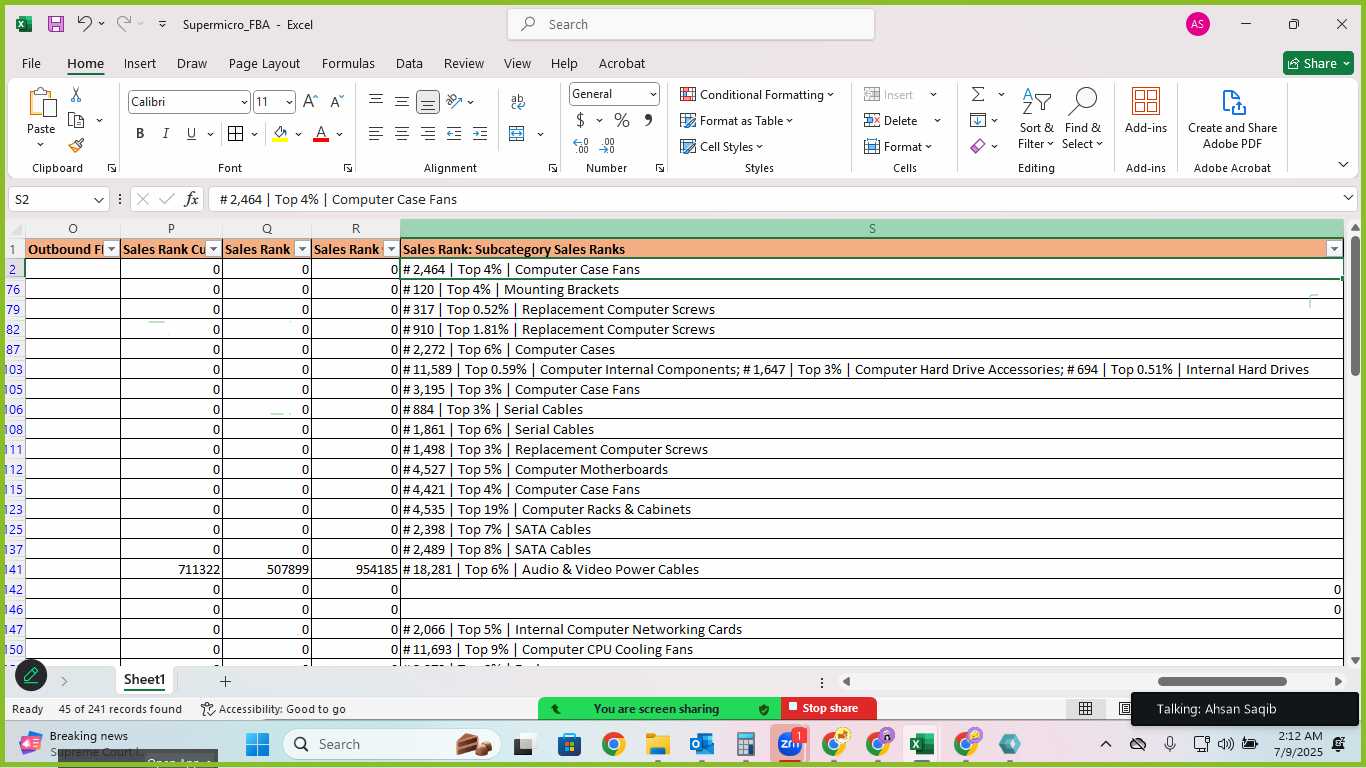The width and height of the screenshot is (1366, 768).
Task: Toggle Bold formatting
Action: point(140,134)
